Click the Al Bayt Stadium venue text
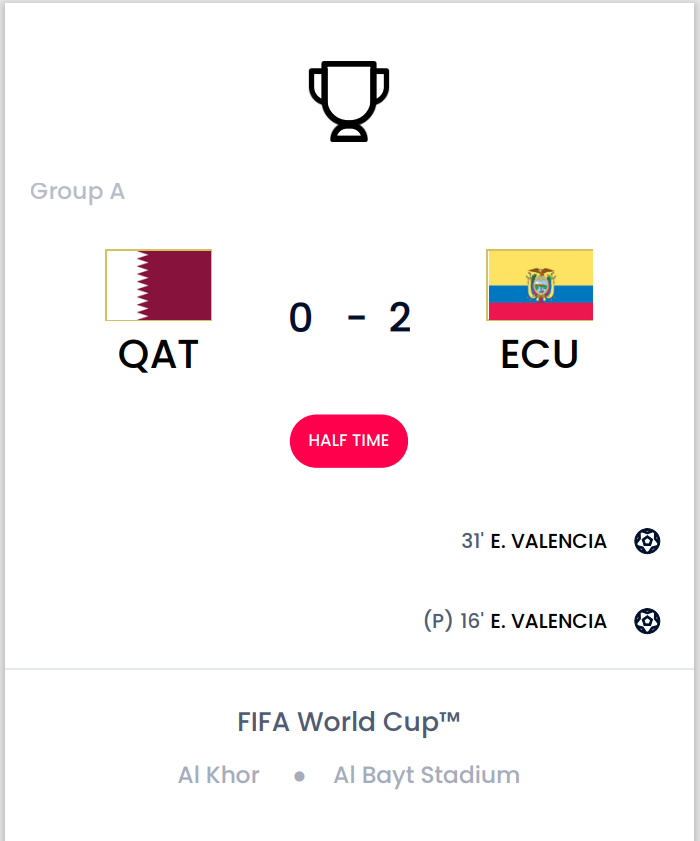 (426, 776)
